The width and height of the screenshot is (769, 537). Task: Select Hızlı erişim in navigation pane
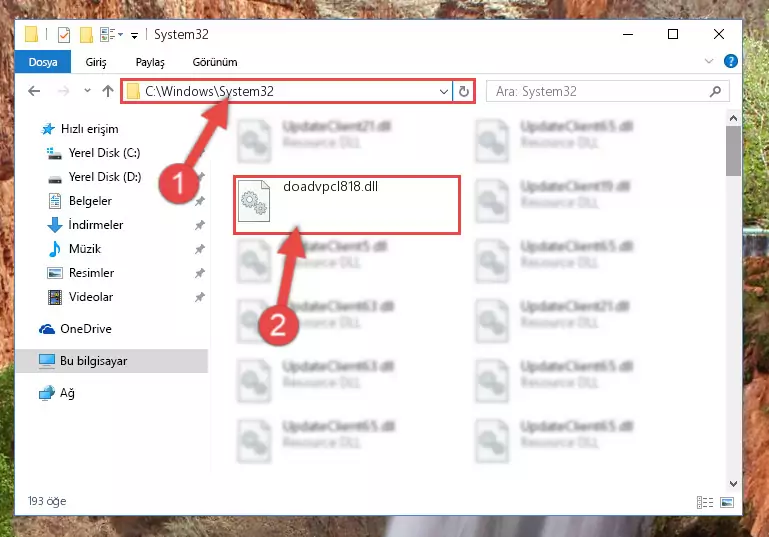click(x=89, y=129)
